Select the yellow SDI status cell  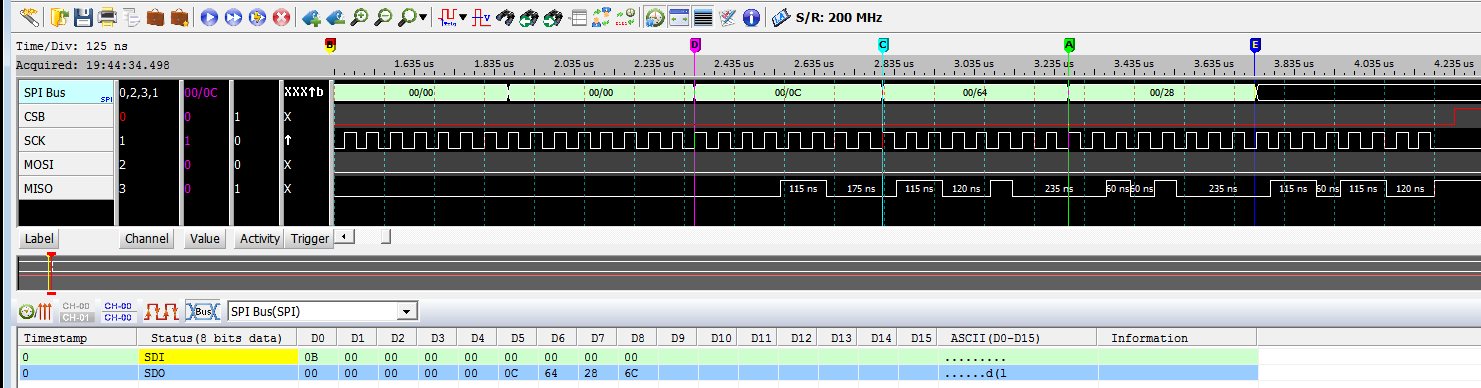(218, 356)
